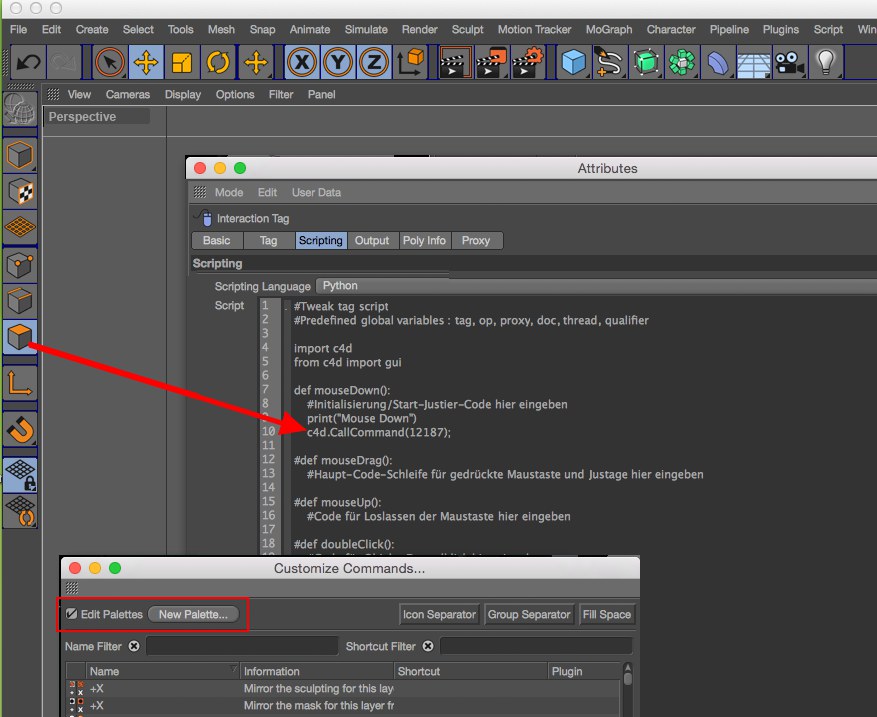Image resolution: width=877 pixels, height=717 pixels.
Task: Toggle locked workplane icon
Action: [20, 475]
